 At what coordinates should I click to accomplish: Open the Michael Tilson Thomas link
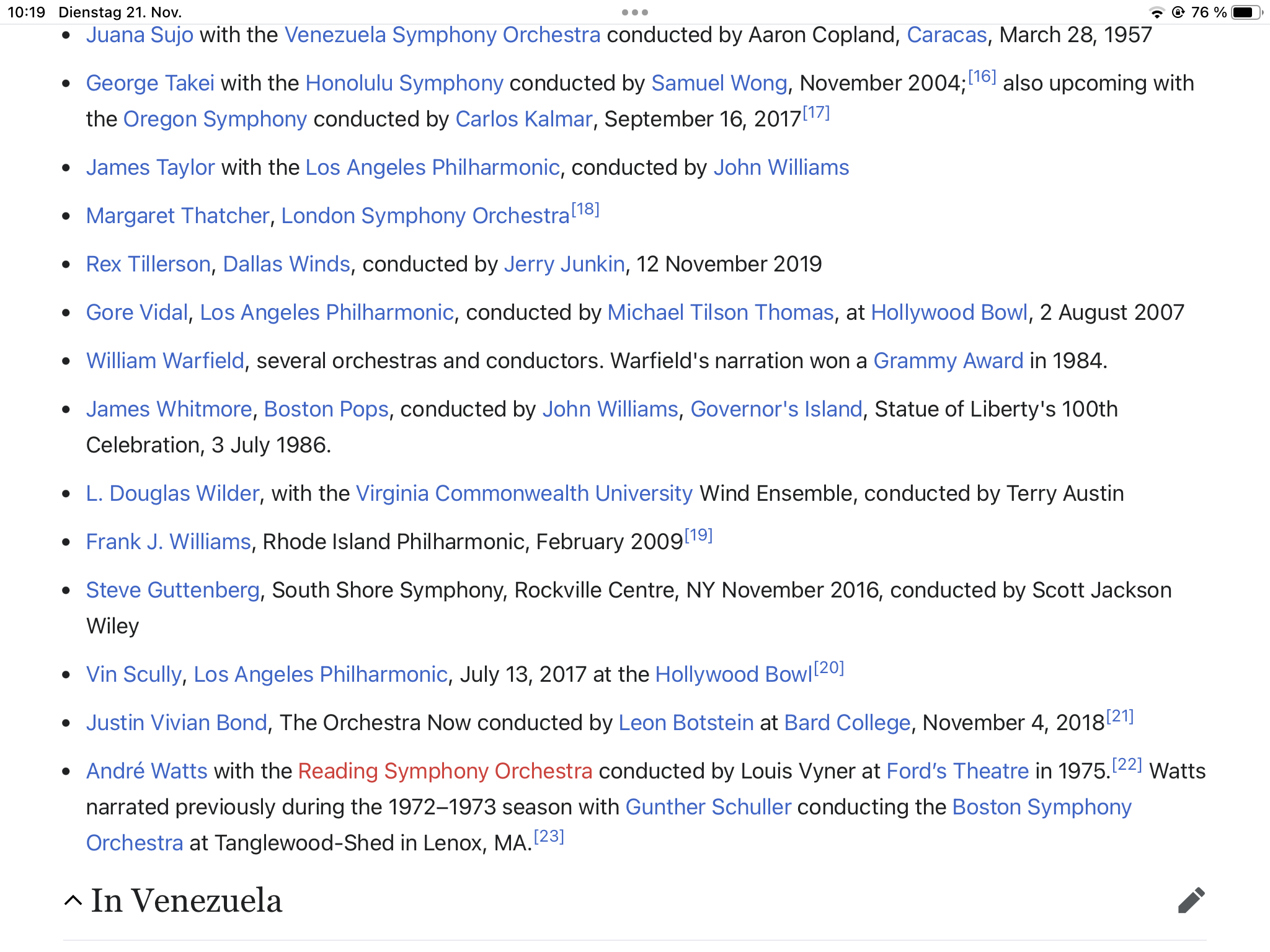pyautogui.click(x=721, y=312)
